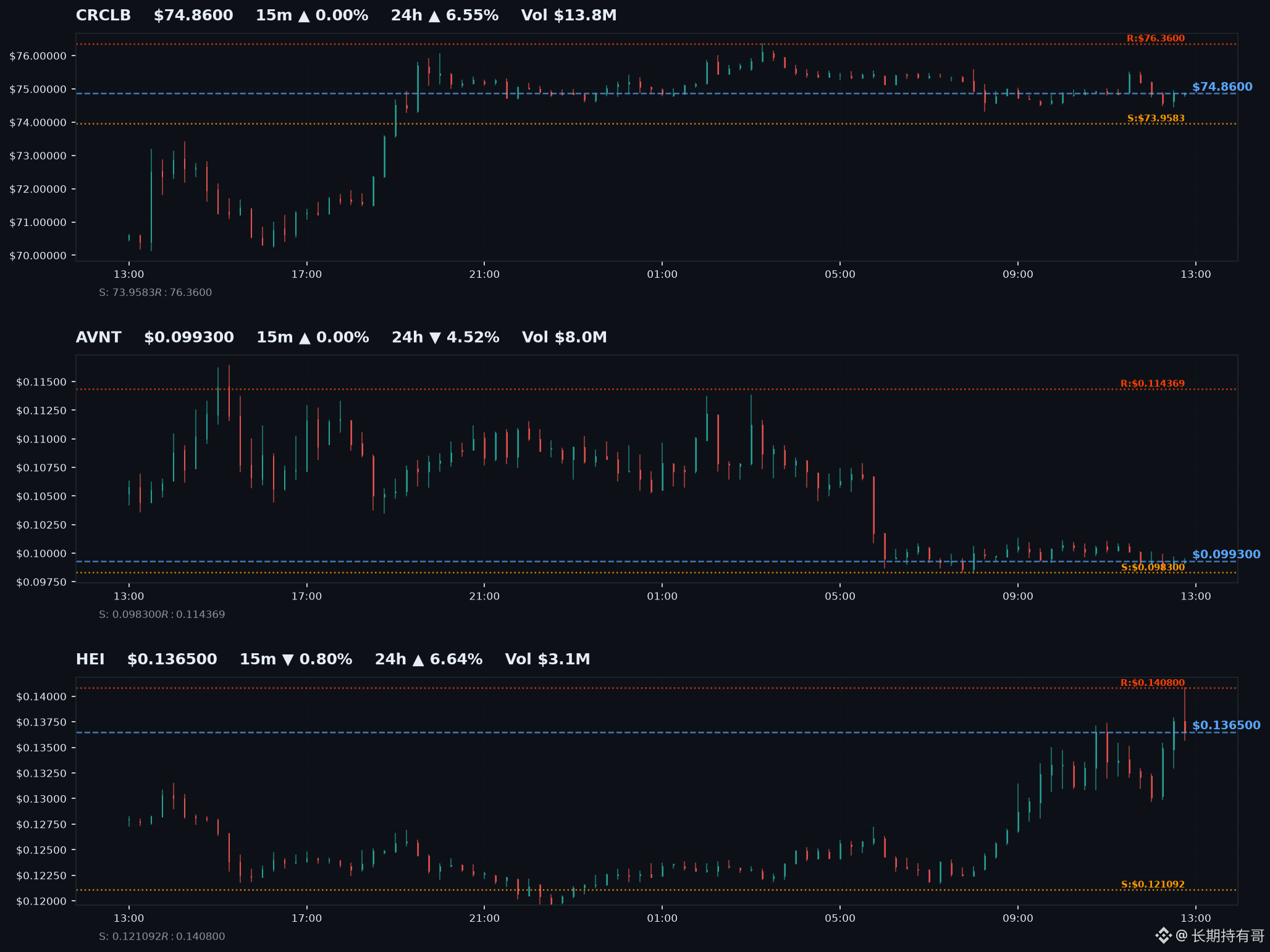Click AVNT resistance label R:$0.114369

tap(1153, 383)
